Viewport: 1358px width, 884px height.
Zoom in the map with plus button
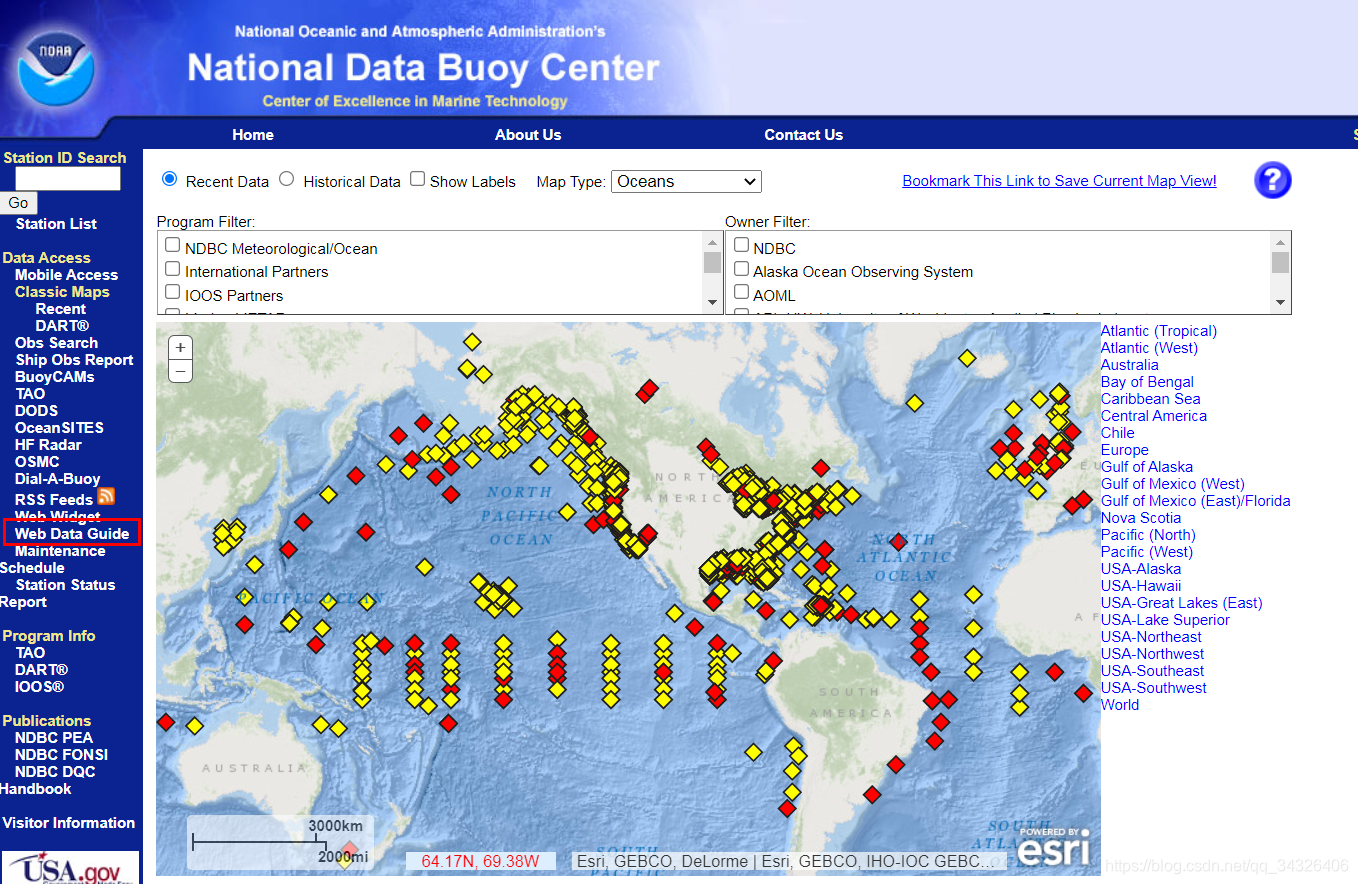180,348
